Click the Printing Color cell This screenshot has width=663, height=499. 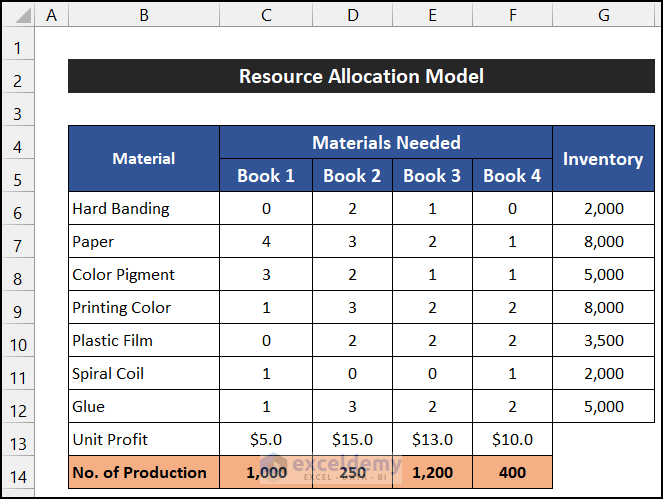(x=144, y=307)
